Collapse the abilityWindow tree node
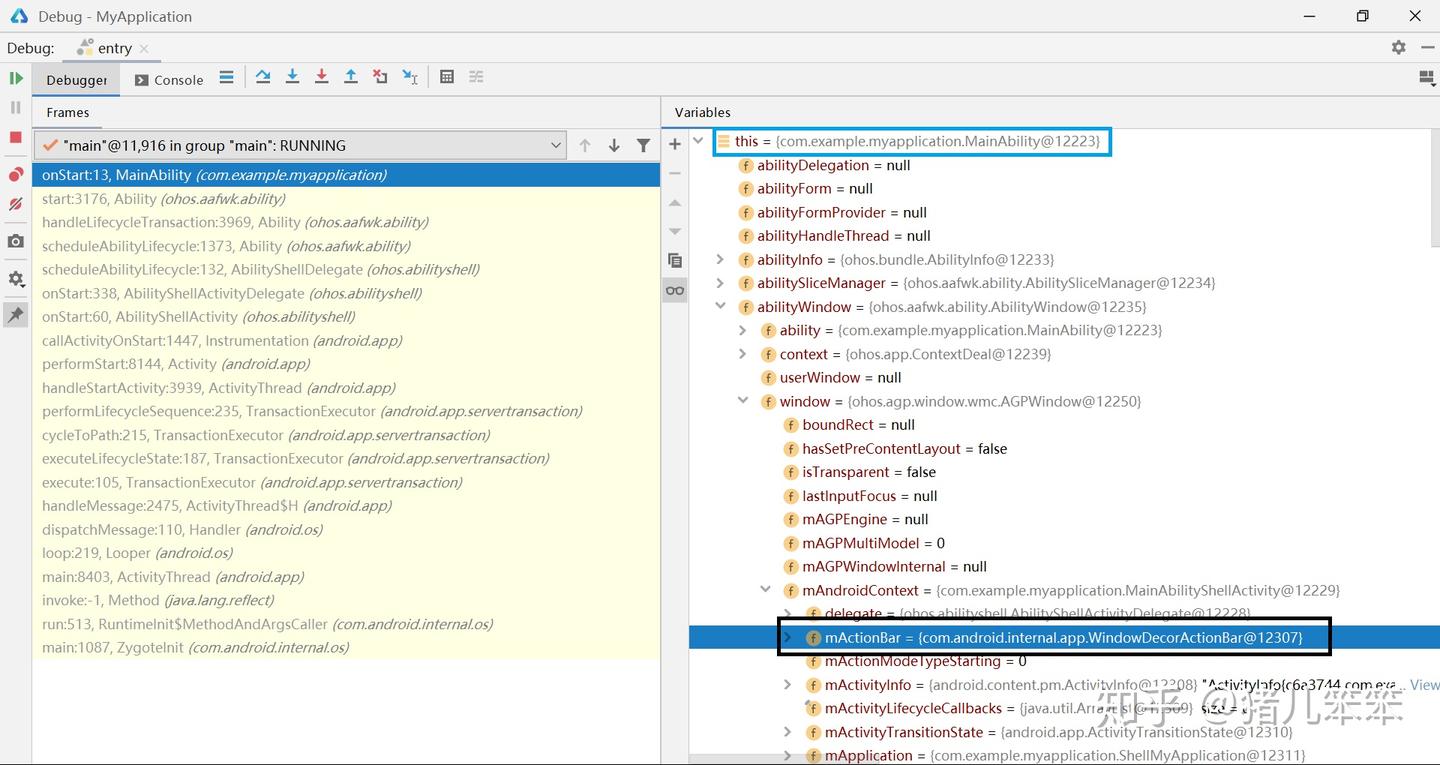The width and height of the screenshot is (1440, 765). 720,307
